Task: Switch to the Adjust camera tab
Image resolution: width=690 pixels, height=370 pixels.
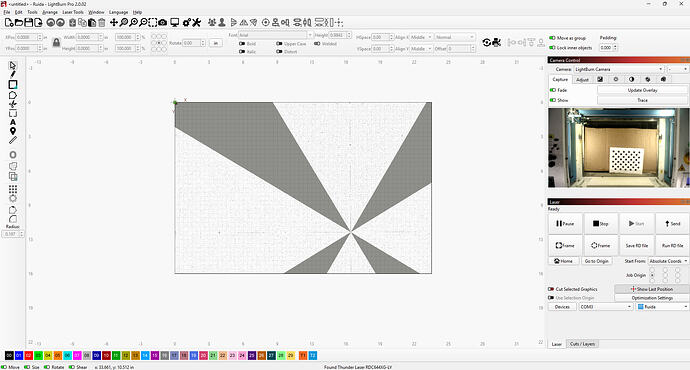Action: [x=582, y=80]
